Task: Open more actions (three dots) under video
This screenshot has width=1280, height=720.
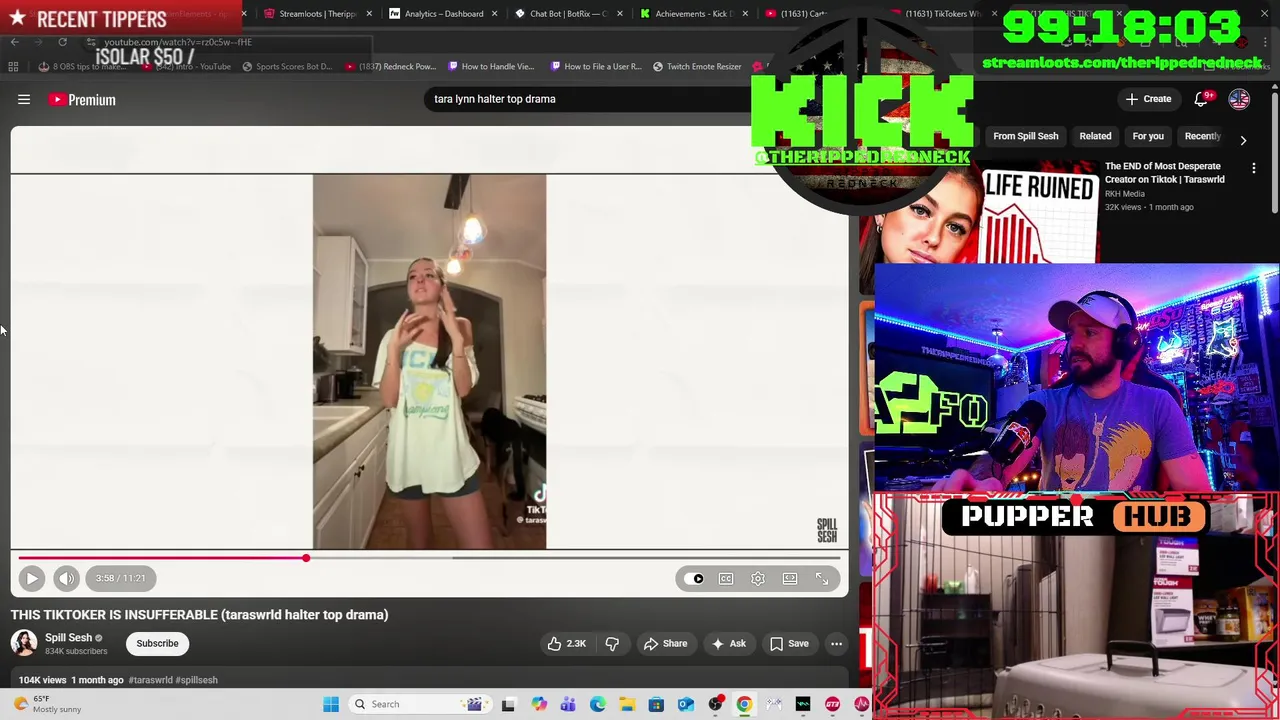Action: (836, 644)
